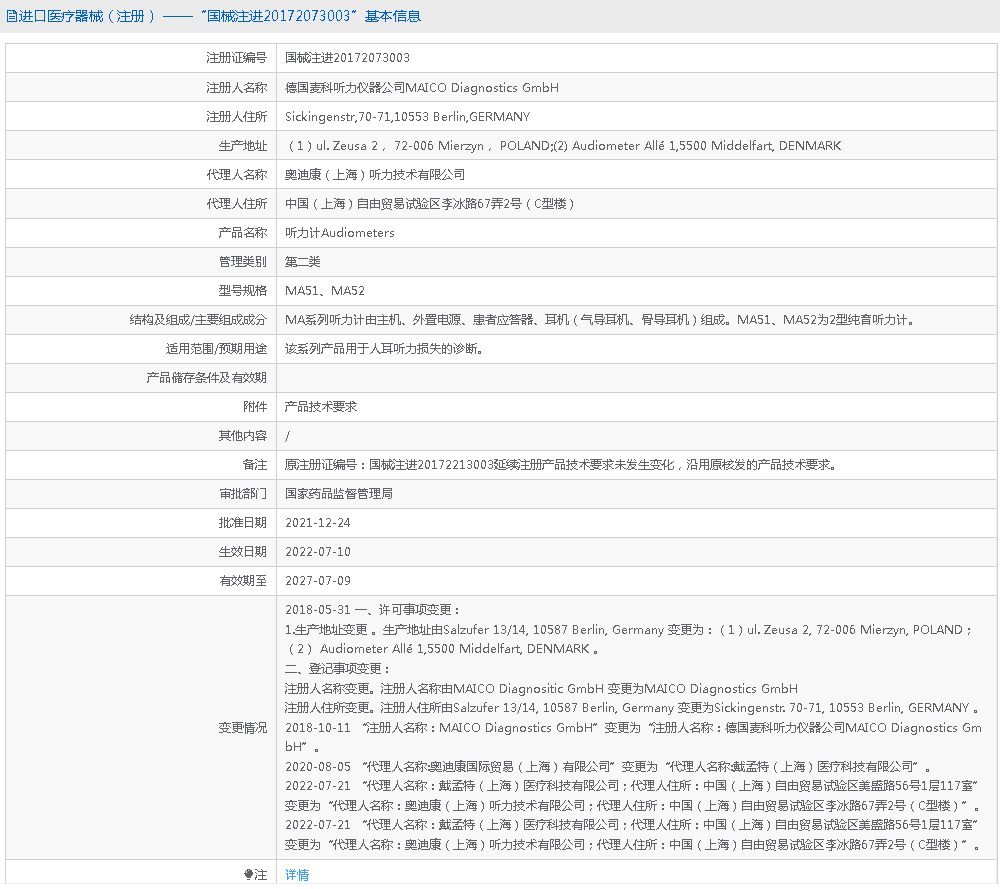Viewport: 1000px width, 889px height.
Task: Click the registrant name MAICO Diagnostics GmbH cell
Action: pyautogui.click(x=421, y=87)
